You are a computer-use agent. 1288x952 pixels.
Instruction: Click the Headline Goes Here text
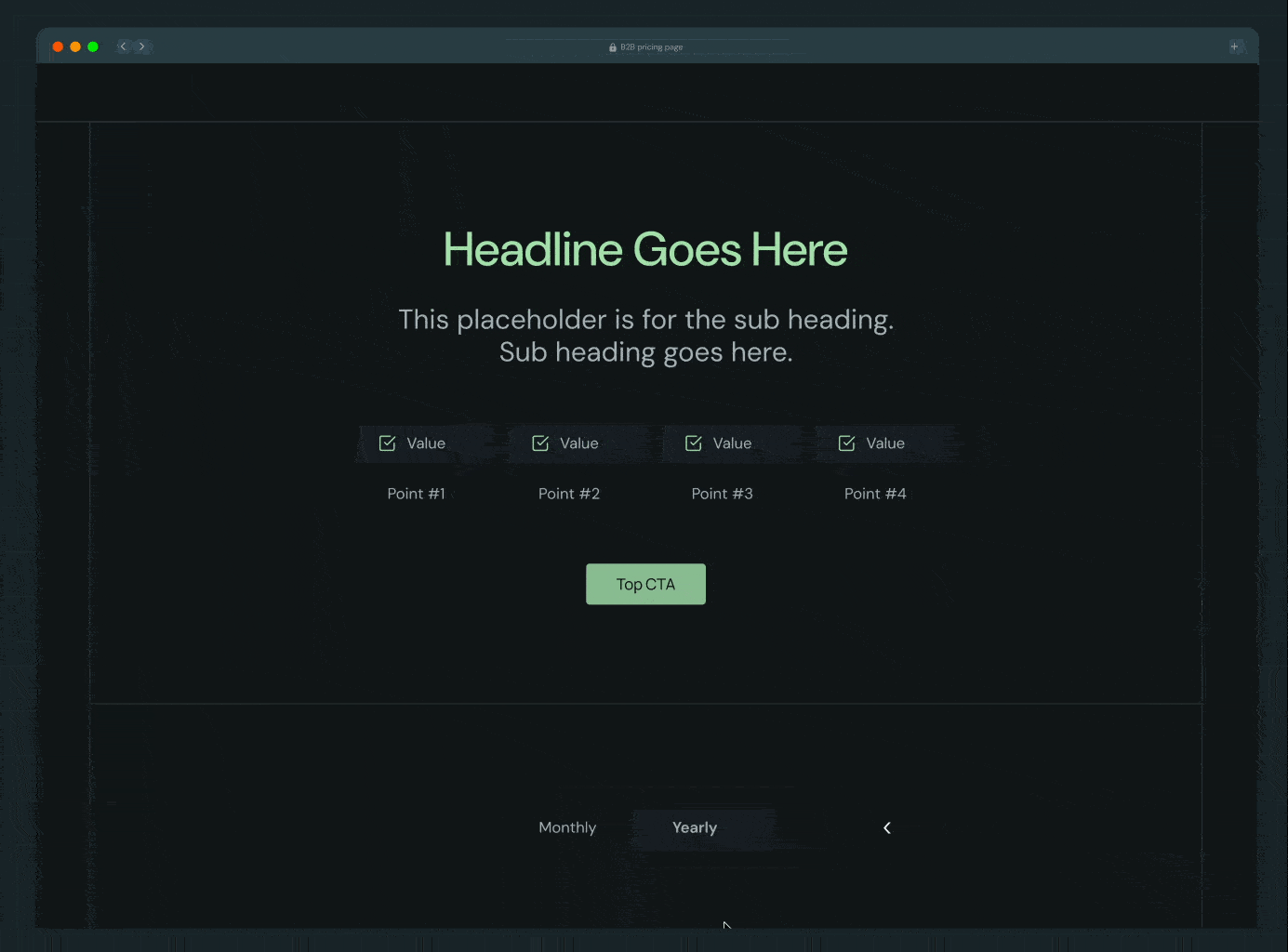coord(645,249)
